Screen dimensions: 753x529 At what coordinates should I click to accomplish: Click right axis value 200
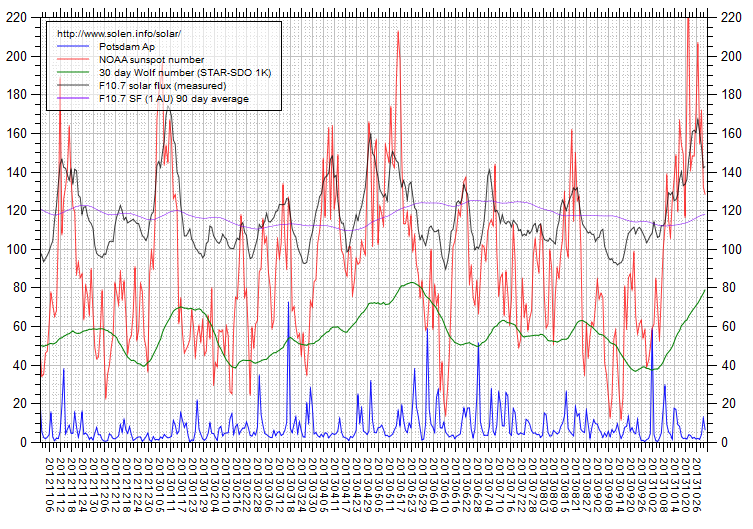click(731, 56)
